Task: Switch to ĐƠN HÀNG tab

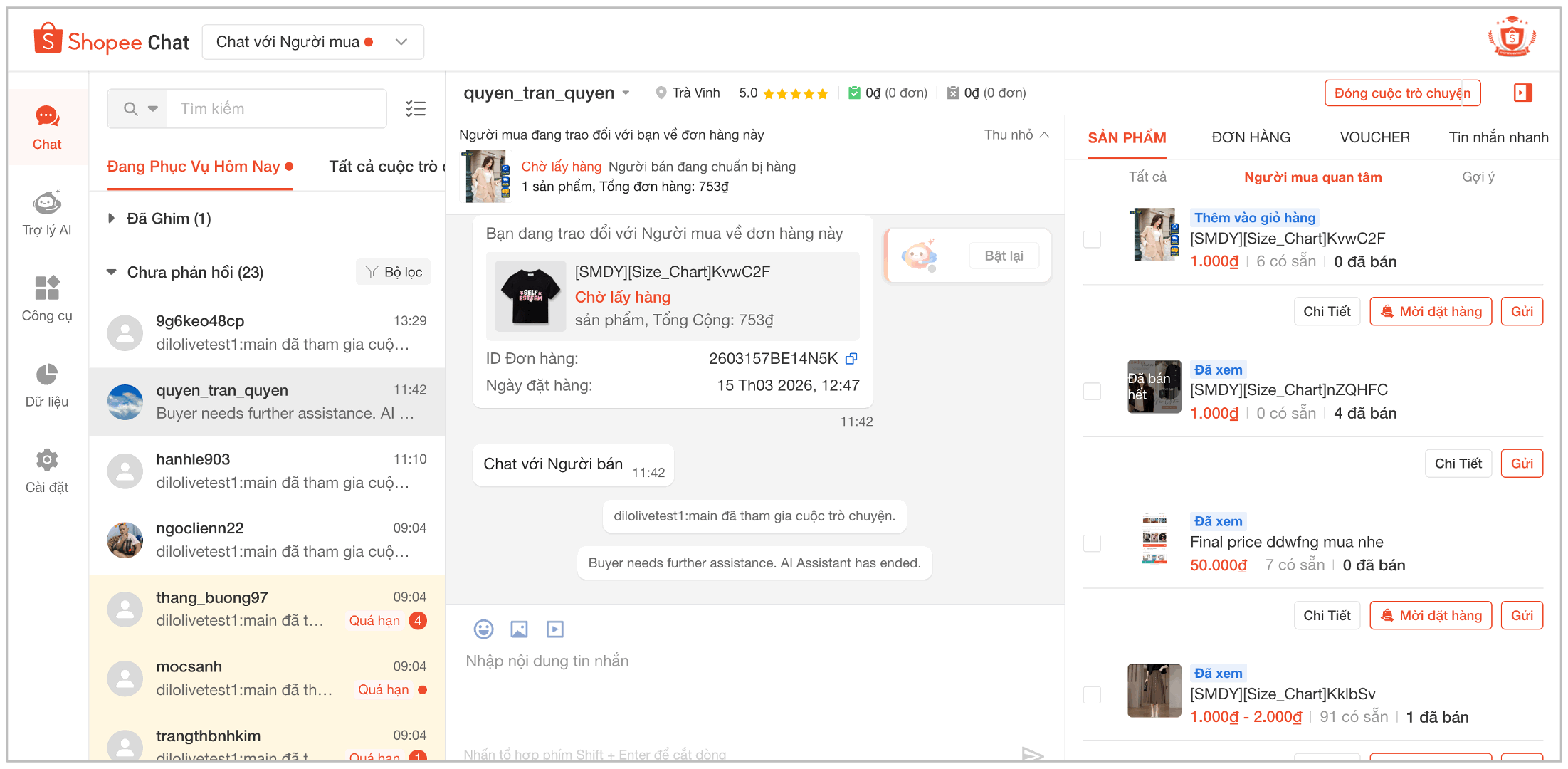Action: 1251,137
